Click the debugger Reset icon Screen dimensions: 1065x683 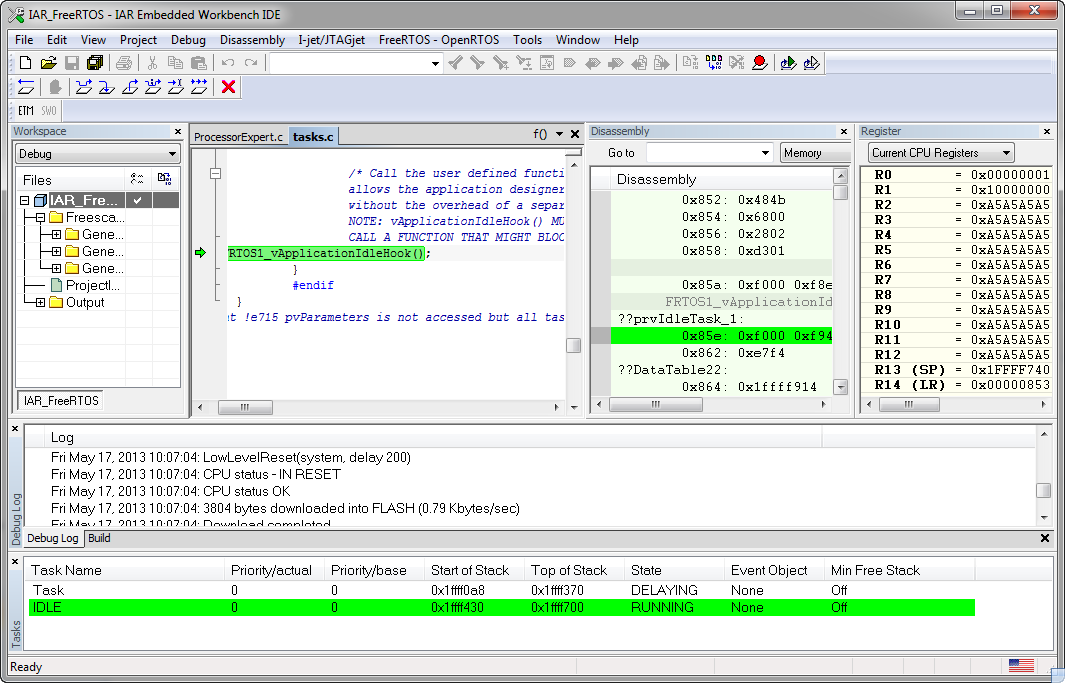[x=26, y=87]
